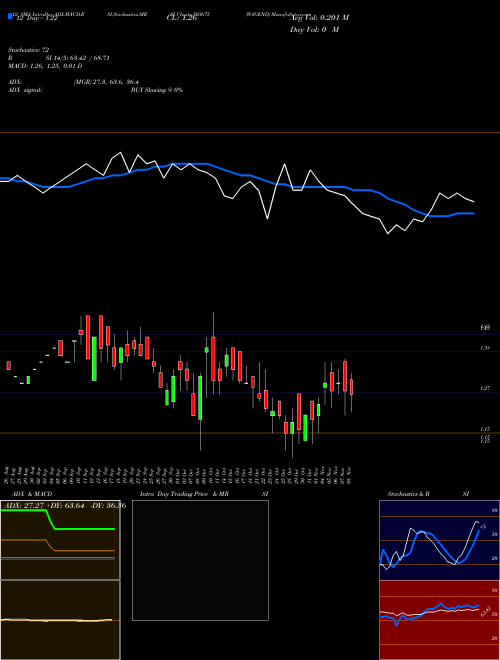The image size is (500, 660).
Task: Click the ADX chart panel with green line
Action: tap(60, 540)
